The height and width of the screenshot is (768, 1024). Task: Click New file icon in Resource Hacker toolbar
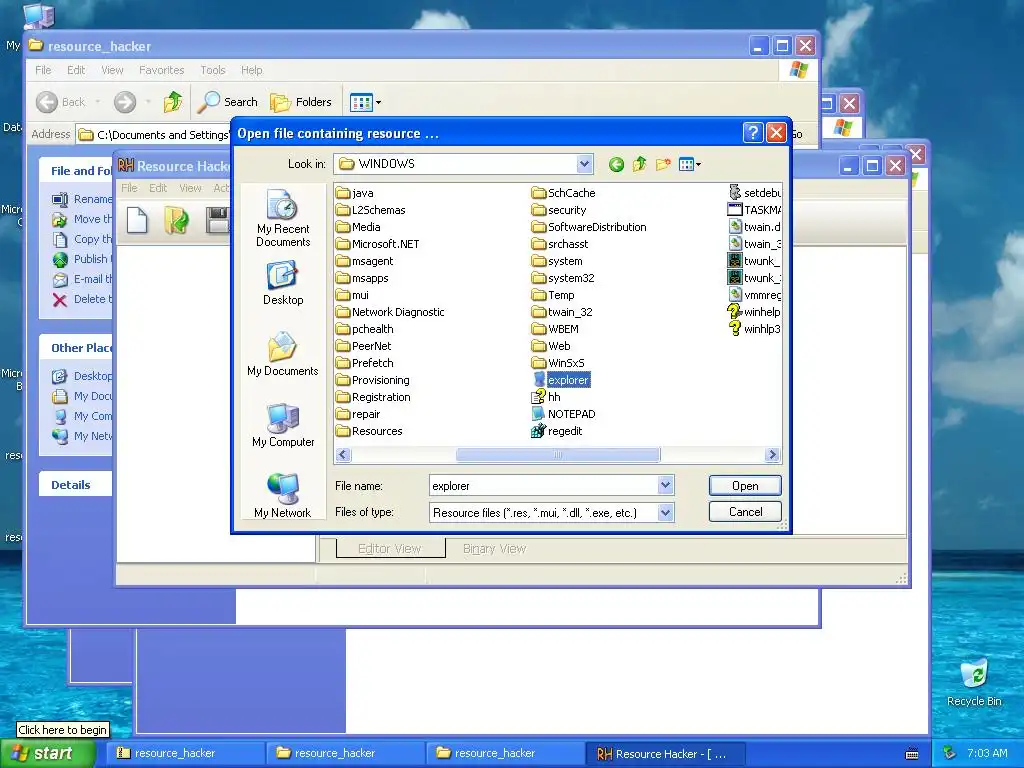[x=137, y=220]
